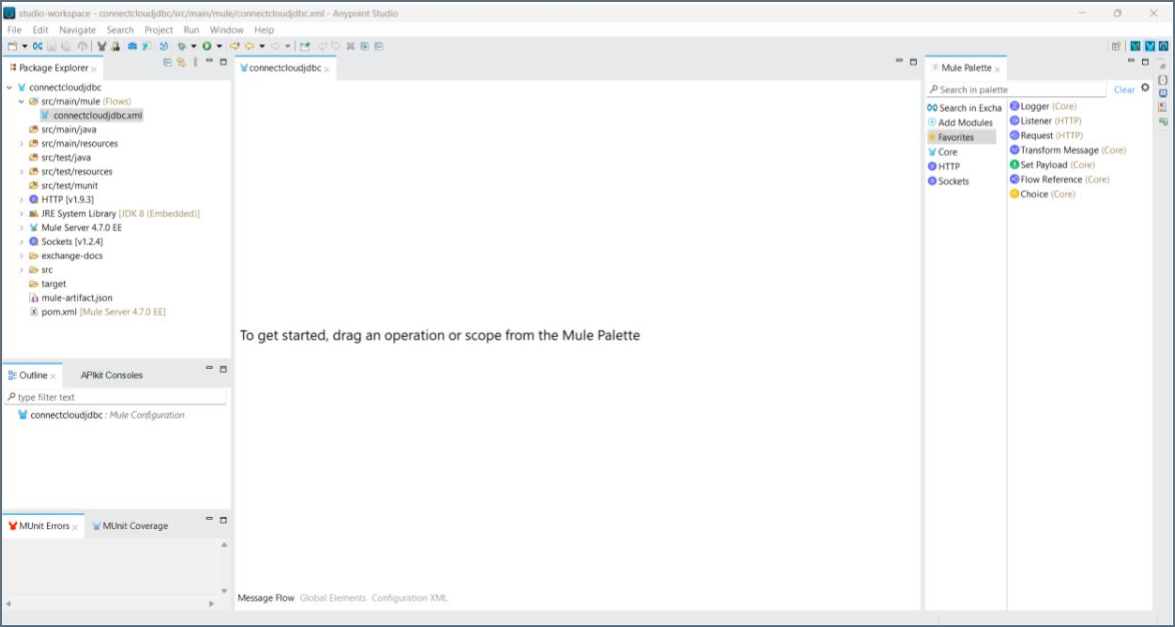1175x627 pixels.
Task: Click Collapse All icon in Package Explorer
Action: 167,62
